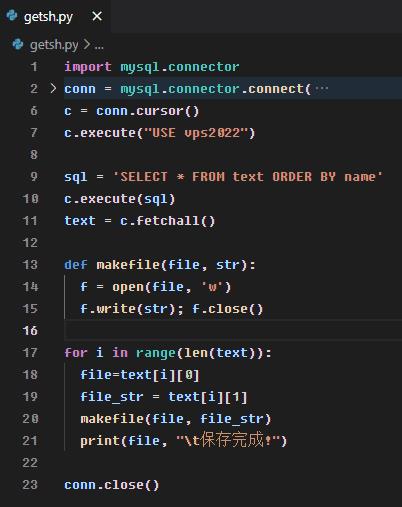The height and width of the screenshot is (507, 402).
Task: Open the breadcrumb ellipsis symbol menu
Action: click(x=99, y=45)
